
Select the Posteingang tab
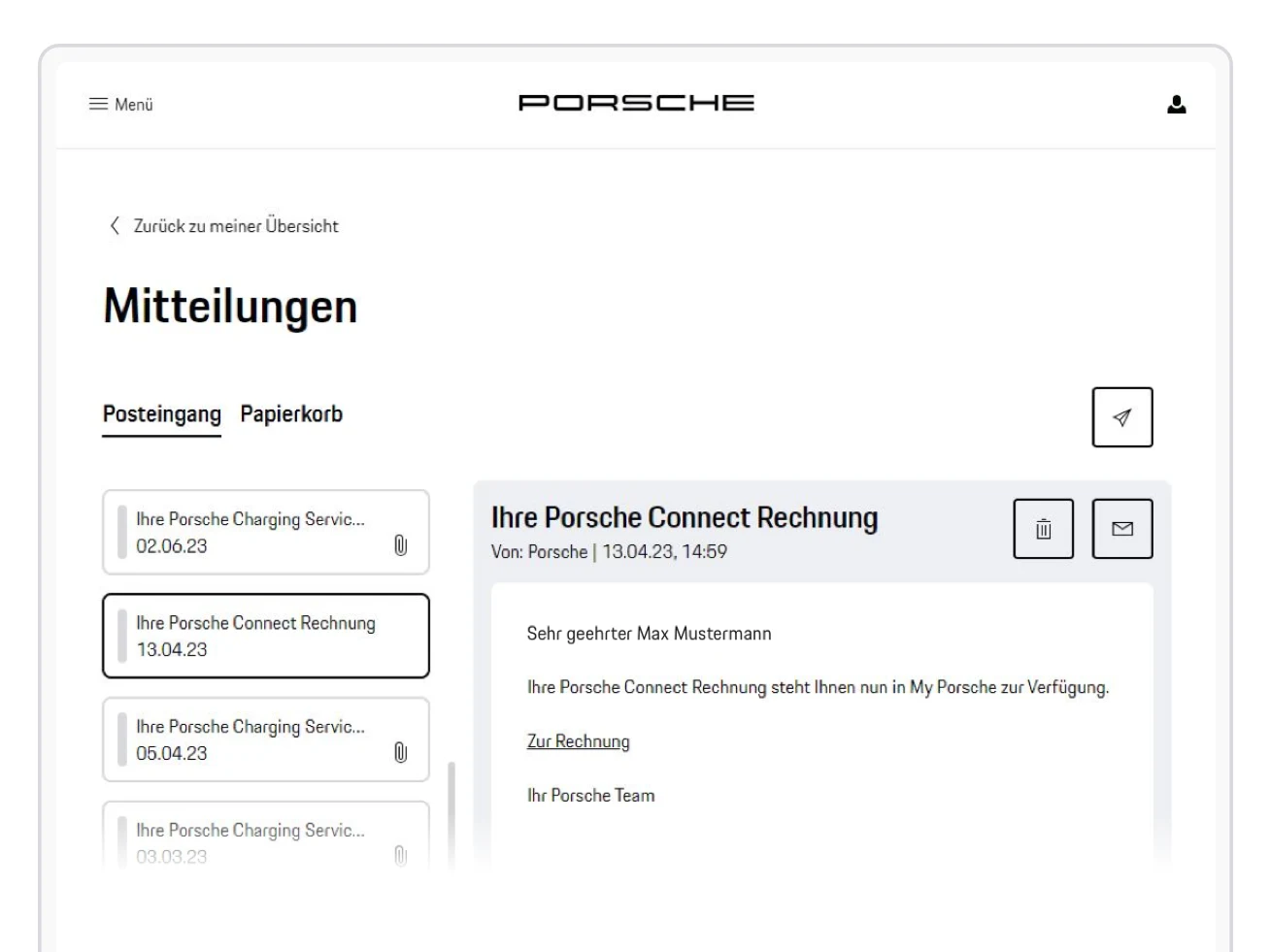pos(160,413)
